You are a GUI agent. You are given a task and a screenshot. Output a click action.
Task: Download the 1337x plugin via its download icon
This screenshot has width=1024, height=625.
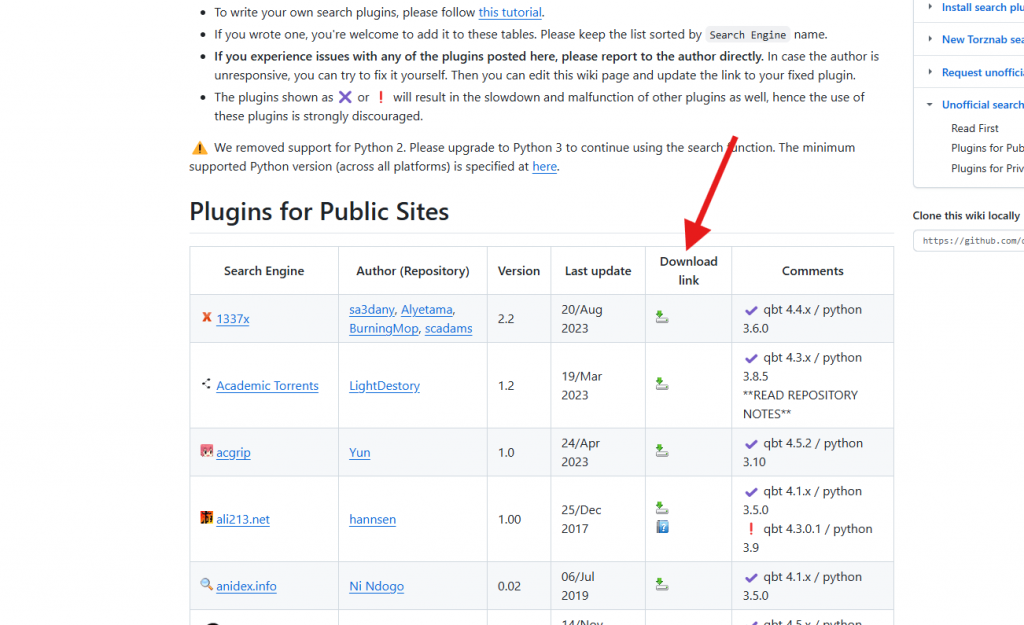(x=662, y=317)
